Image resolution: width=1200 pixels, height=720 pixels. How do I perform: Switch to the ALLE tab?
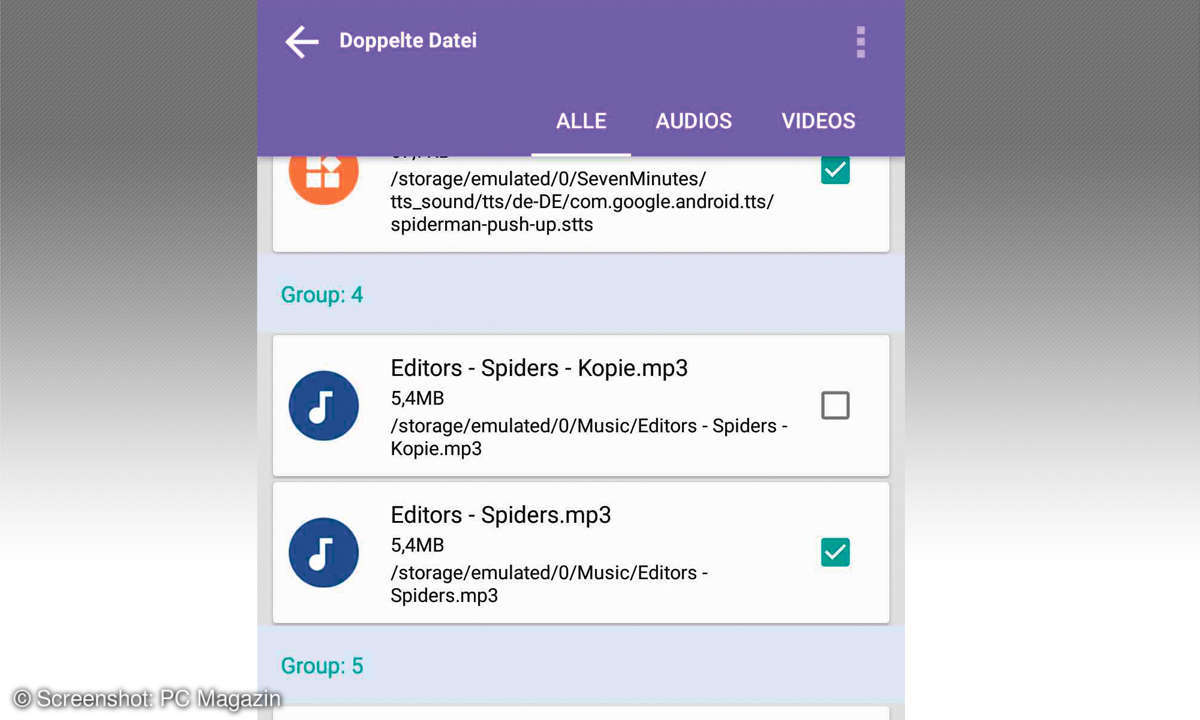coord(581,121)
